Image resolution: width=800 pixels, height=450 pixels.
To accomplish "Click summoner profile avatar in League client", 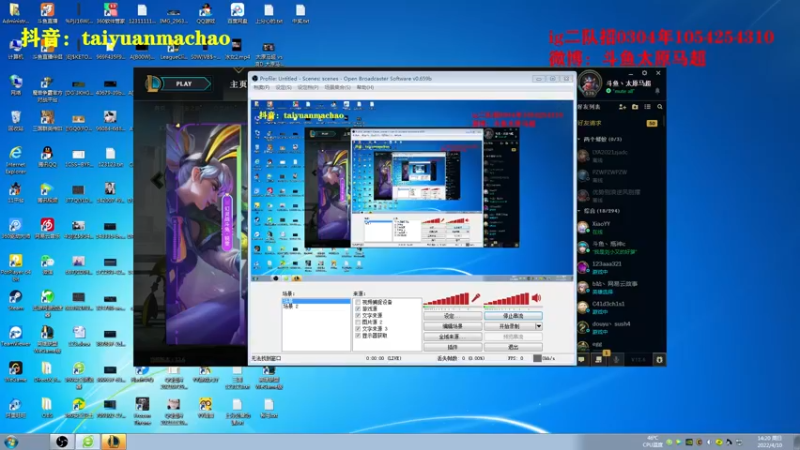I will coord(590,84).
